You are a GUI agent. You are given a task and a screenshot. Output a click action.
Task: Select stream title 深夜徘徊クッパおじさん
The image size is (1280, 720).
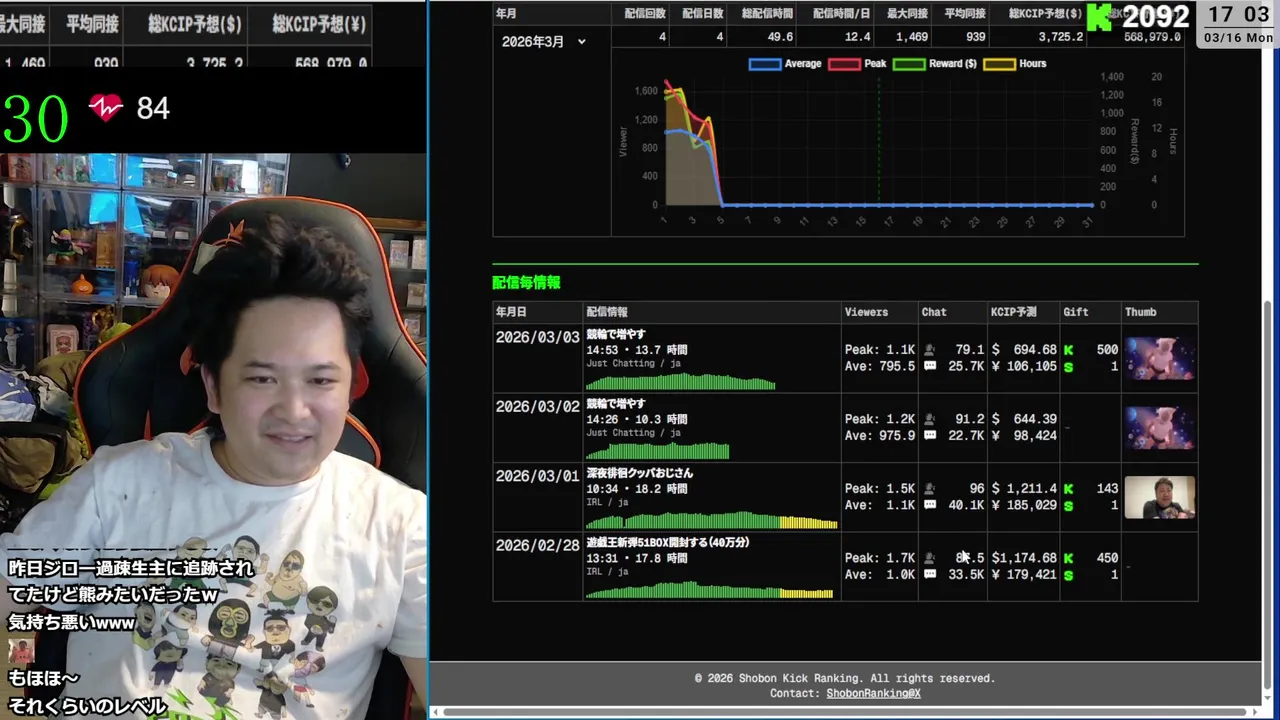tap(639, 473)
